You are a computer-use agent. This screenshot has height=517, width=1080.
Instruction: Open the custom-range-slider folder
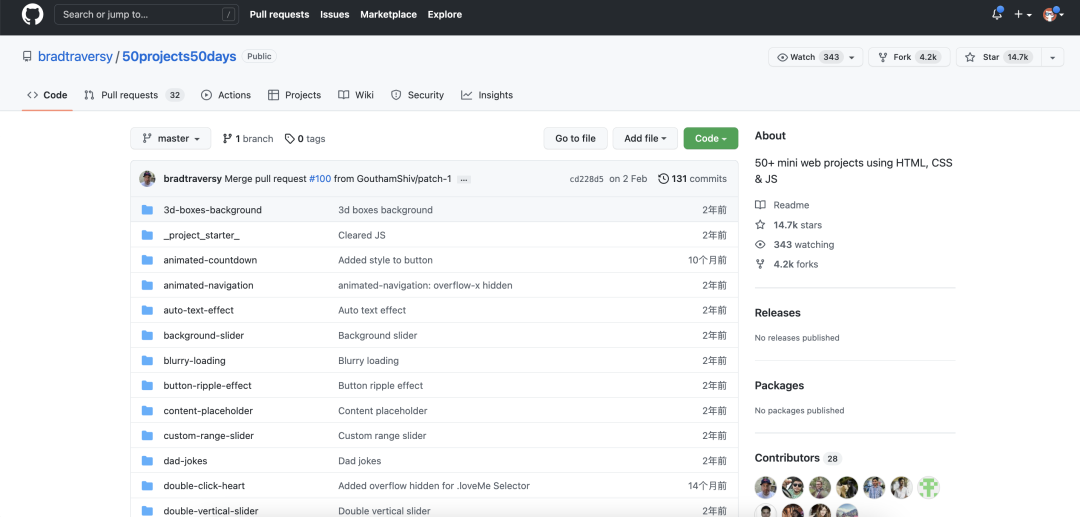[x=209, y=436]
